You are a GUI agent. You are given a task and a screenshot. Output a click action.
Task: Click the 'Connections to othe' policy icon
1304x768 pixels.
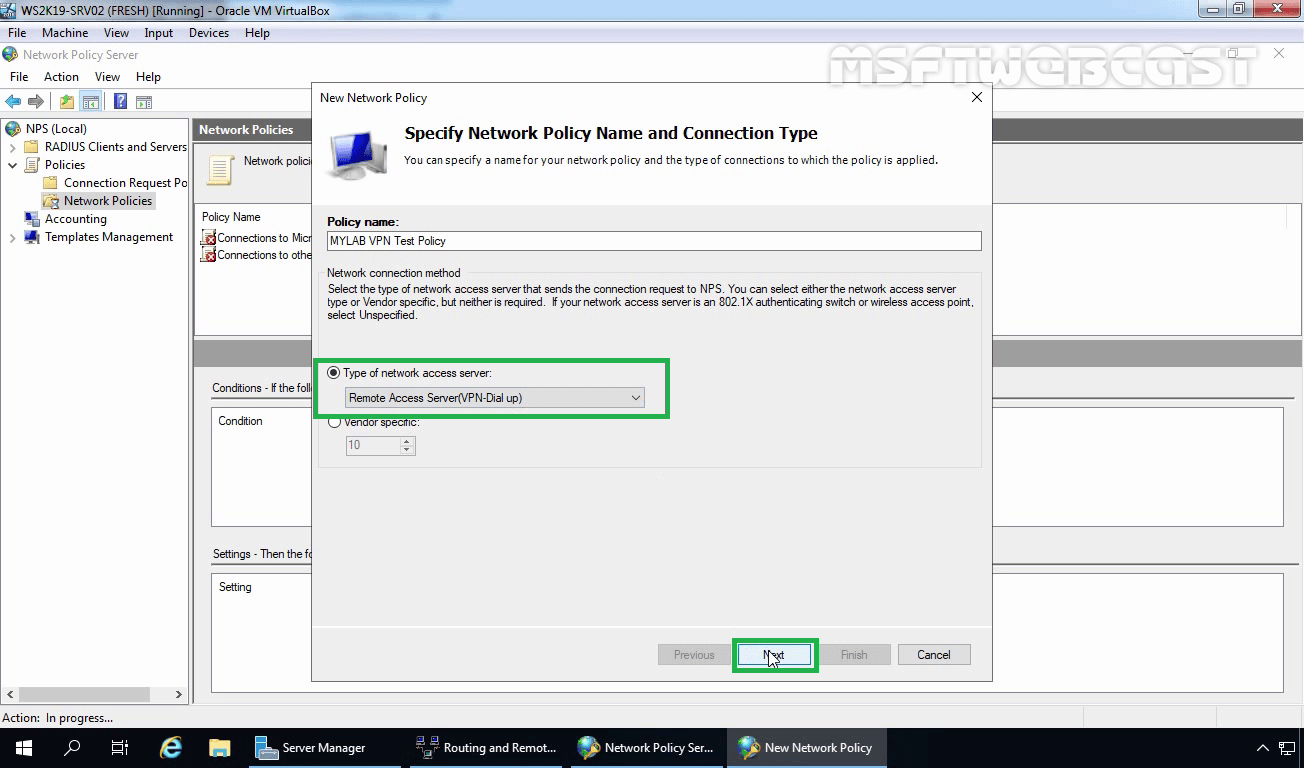(x=209, y=255)
